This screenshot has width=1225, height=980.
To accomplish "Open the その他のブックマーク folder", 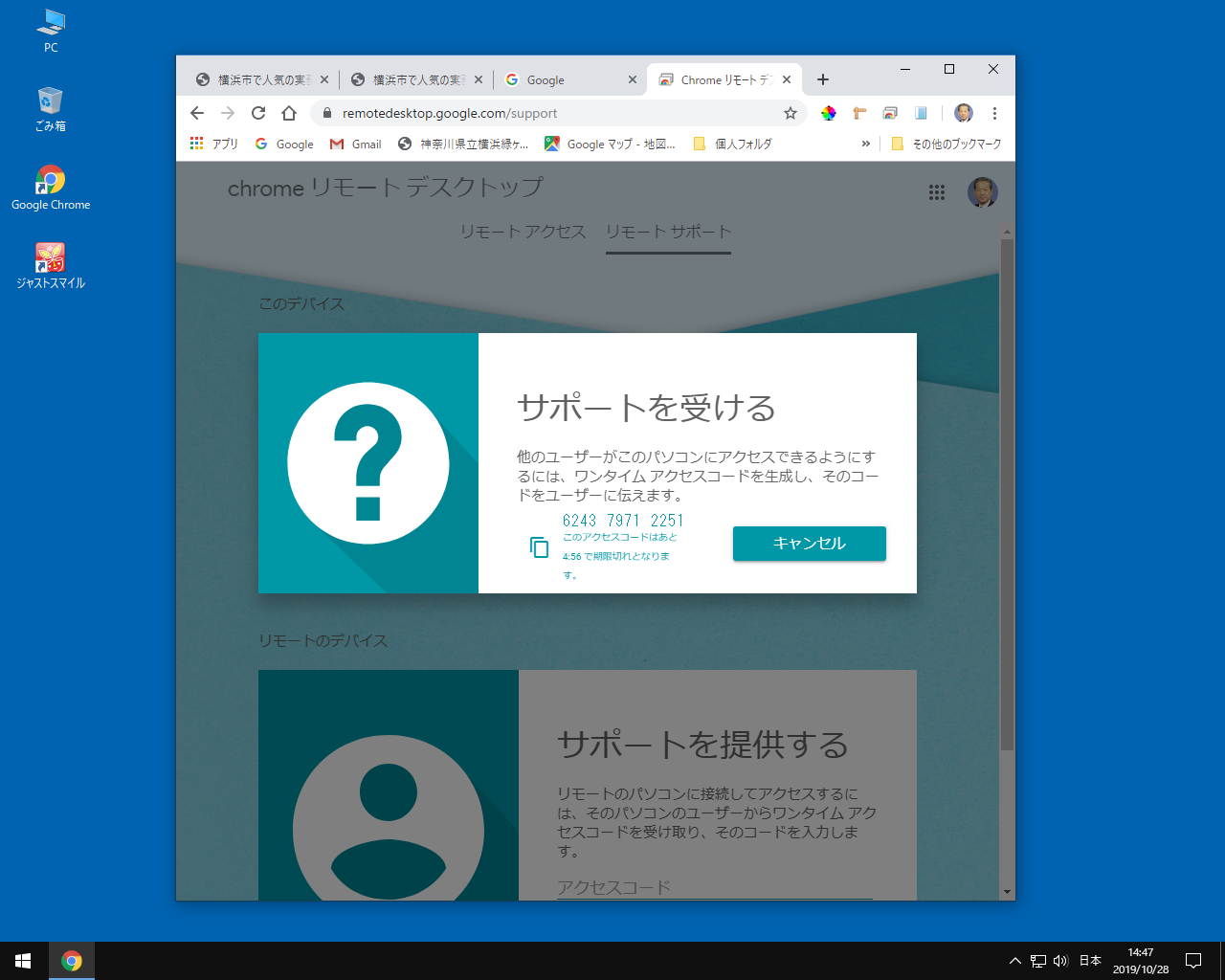I will click(x=946, y=144).
